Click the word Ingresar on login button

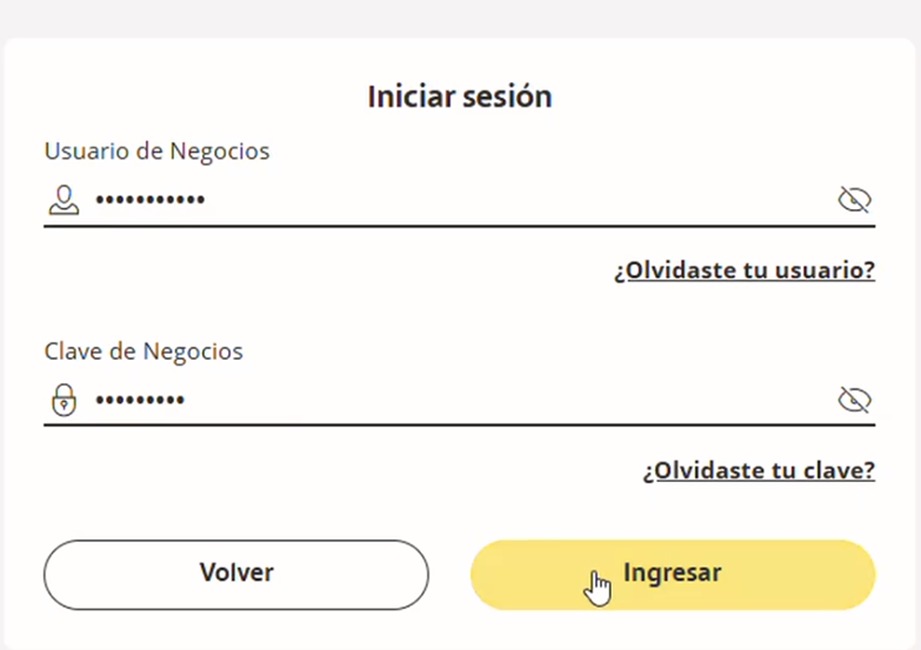(x=672, y=573)
